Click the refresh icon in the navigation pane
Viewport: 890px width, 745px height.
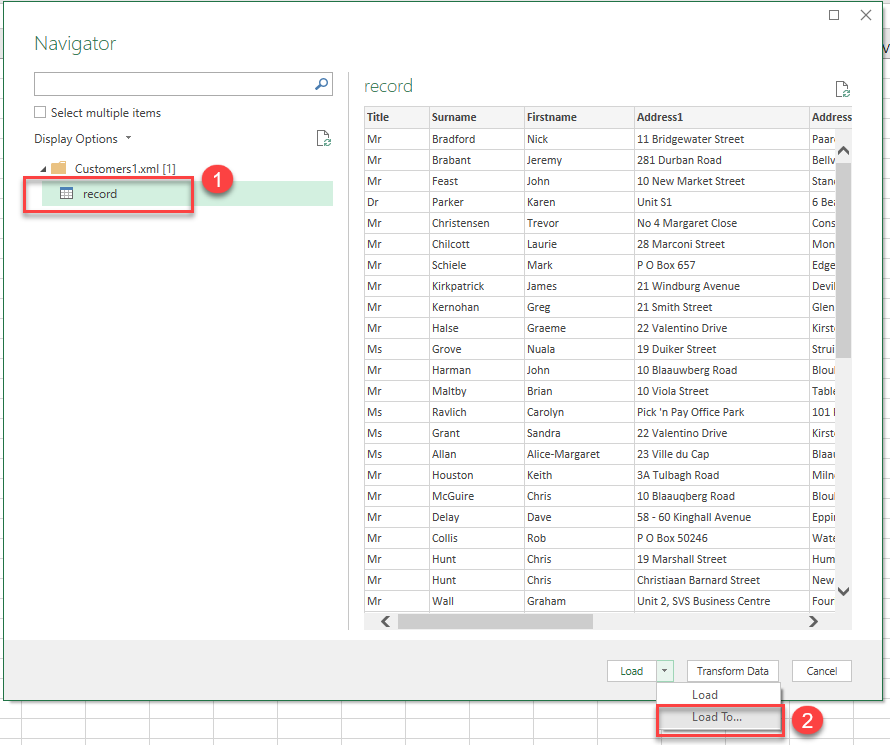(323, 139)
